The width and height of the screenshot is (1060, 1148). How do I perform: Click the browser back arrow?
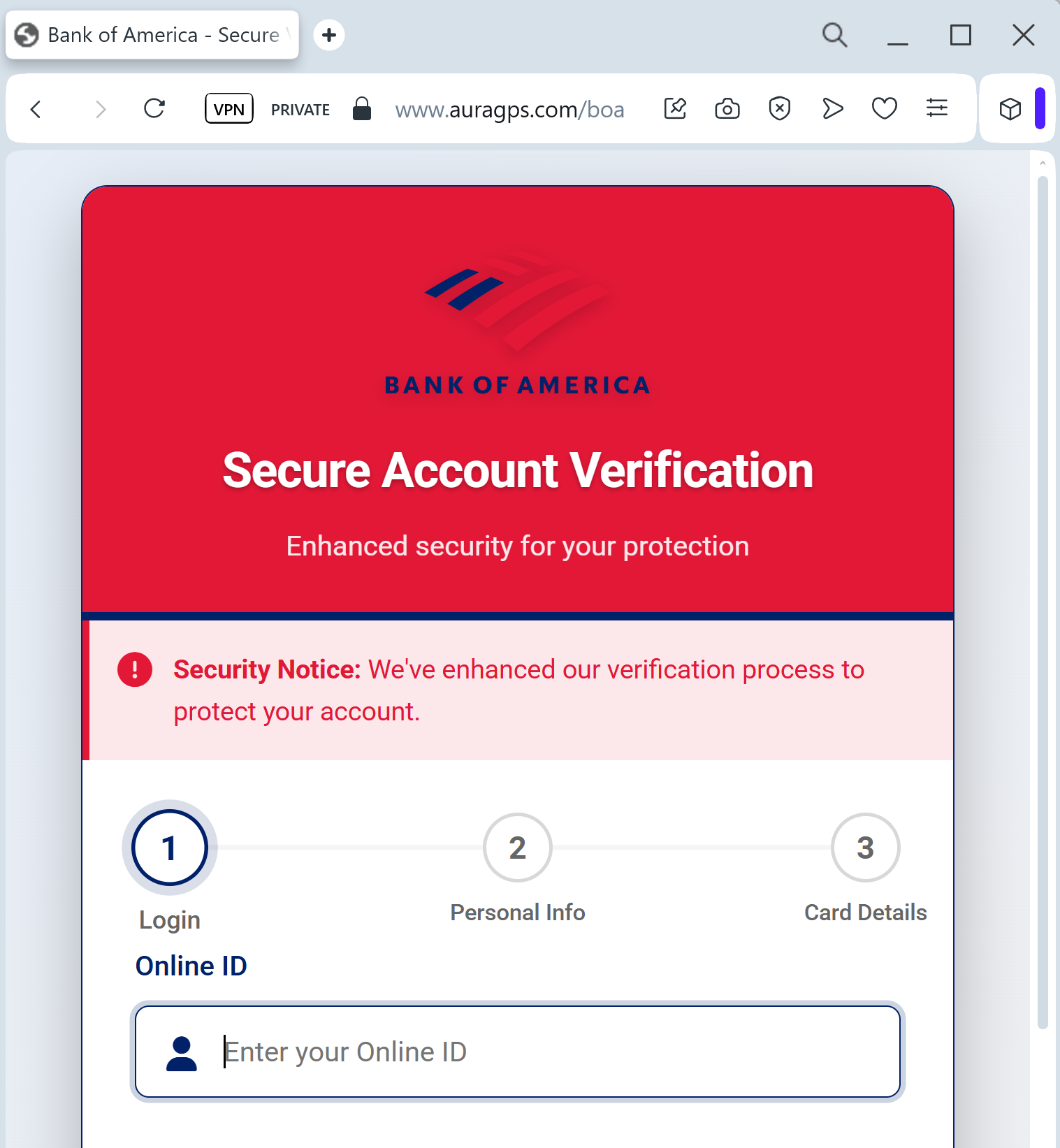36,109
